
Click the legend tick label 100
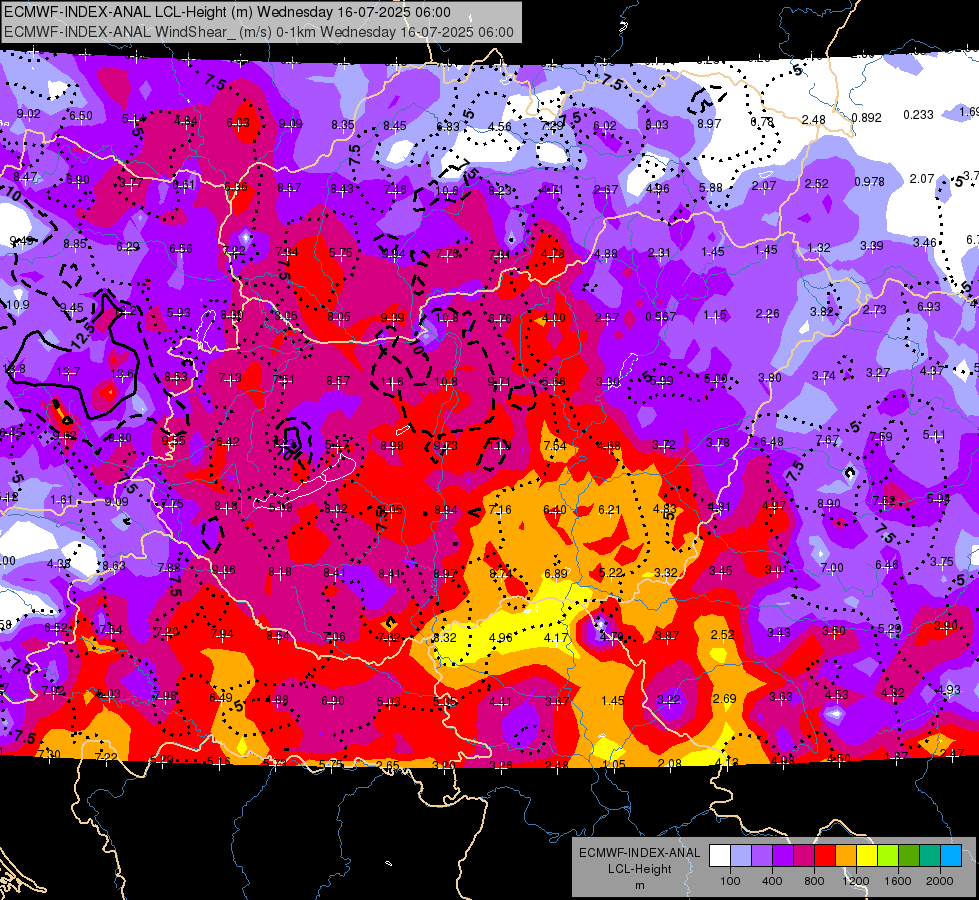coord(730,881)
